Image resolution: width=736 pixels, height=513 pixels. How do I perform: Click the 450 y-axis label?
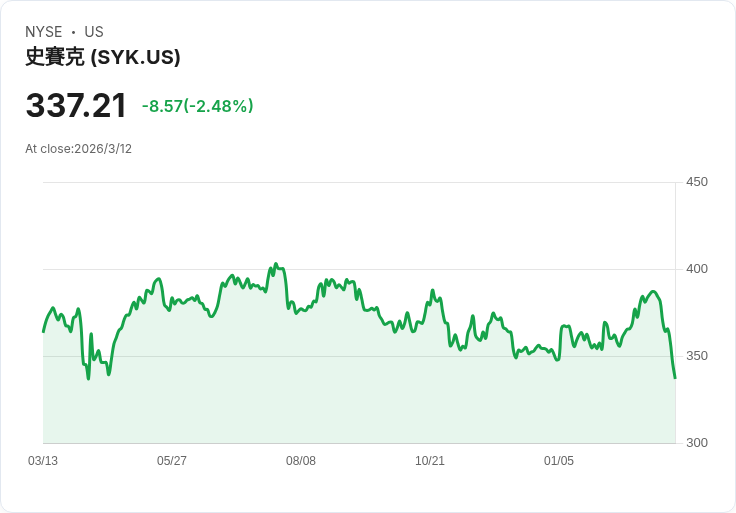(x=696, y=182)
